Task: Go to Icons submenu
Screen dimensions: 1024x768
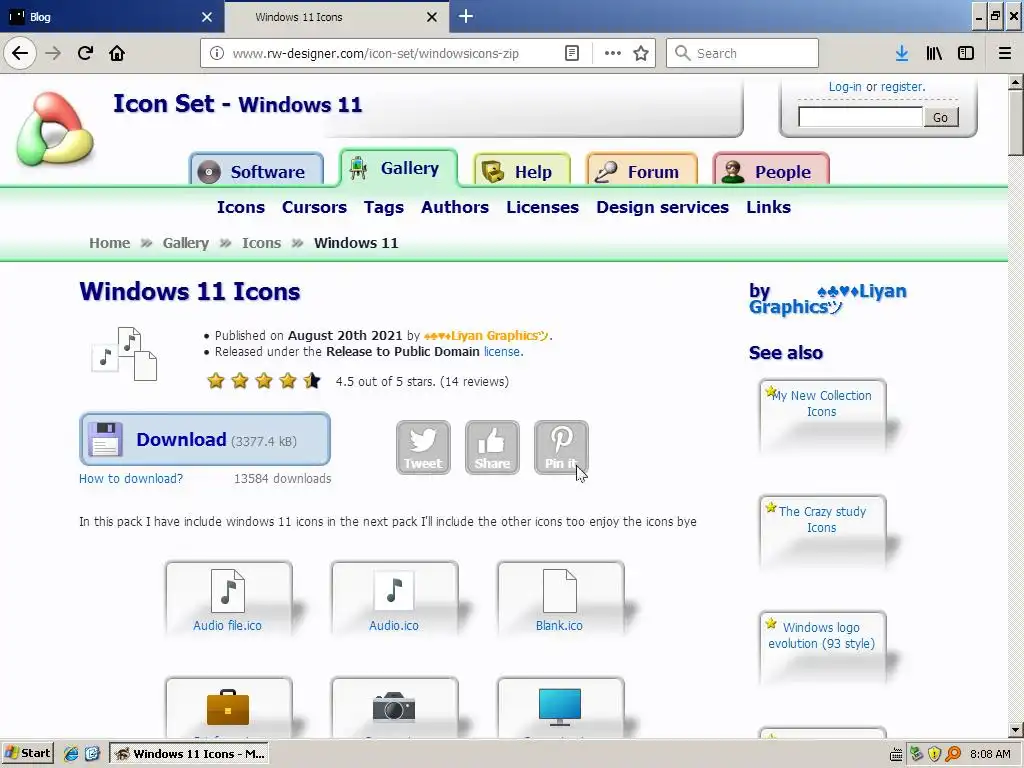Action: 241,207
